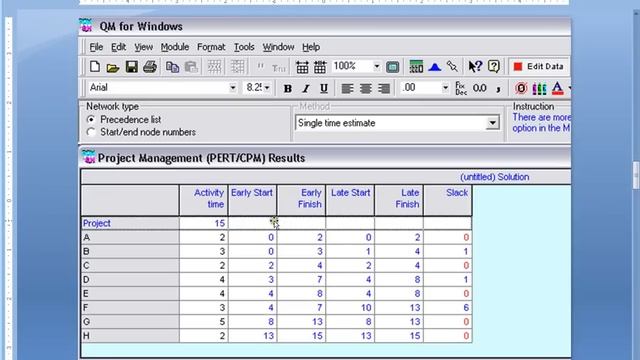Click the comma format icon
The height and width of the screenshot is (360, 640).
498,89
